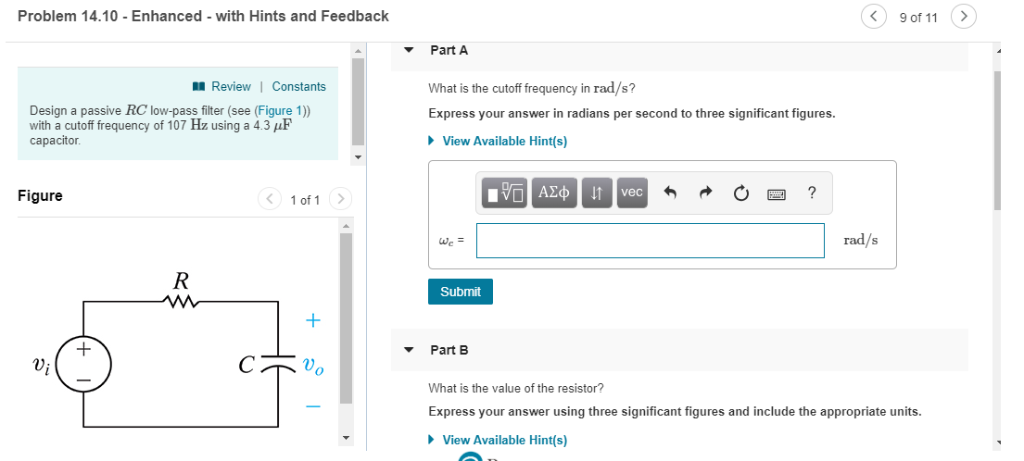This screenshot has width=1024, height=461.
Task: Click the Review book icon
Action: click(x=199, y=86)
